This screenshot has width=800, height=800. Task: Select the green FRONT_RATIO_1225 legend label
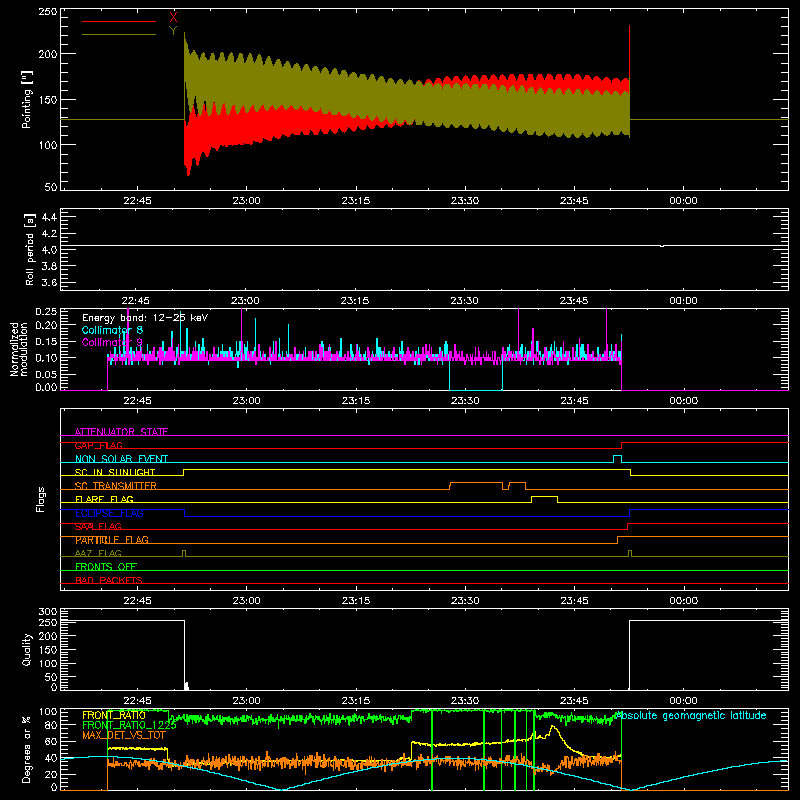click(129, 725)
